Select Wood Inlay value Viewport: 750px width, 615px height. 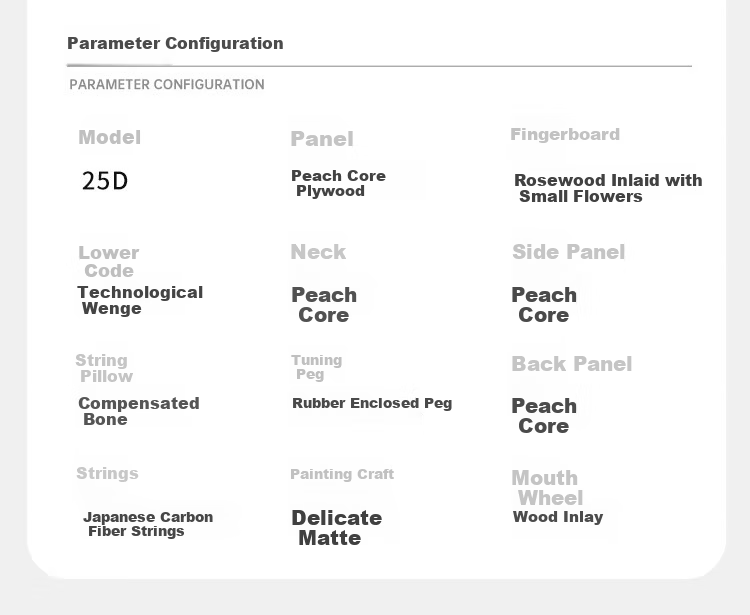pyautogui.click(x=558, y=517)
